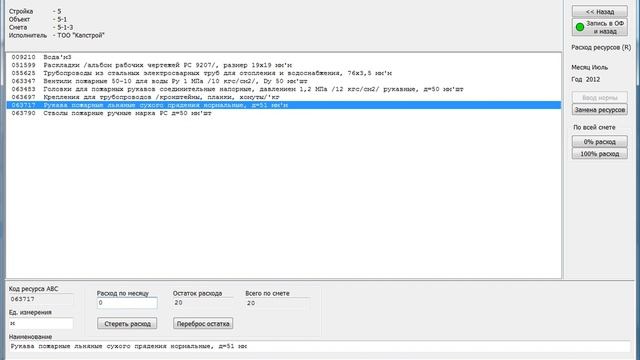
Task: Click 'Запись в ОФ и назад' button
Action: 600,27
